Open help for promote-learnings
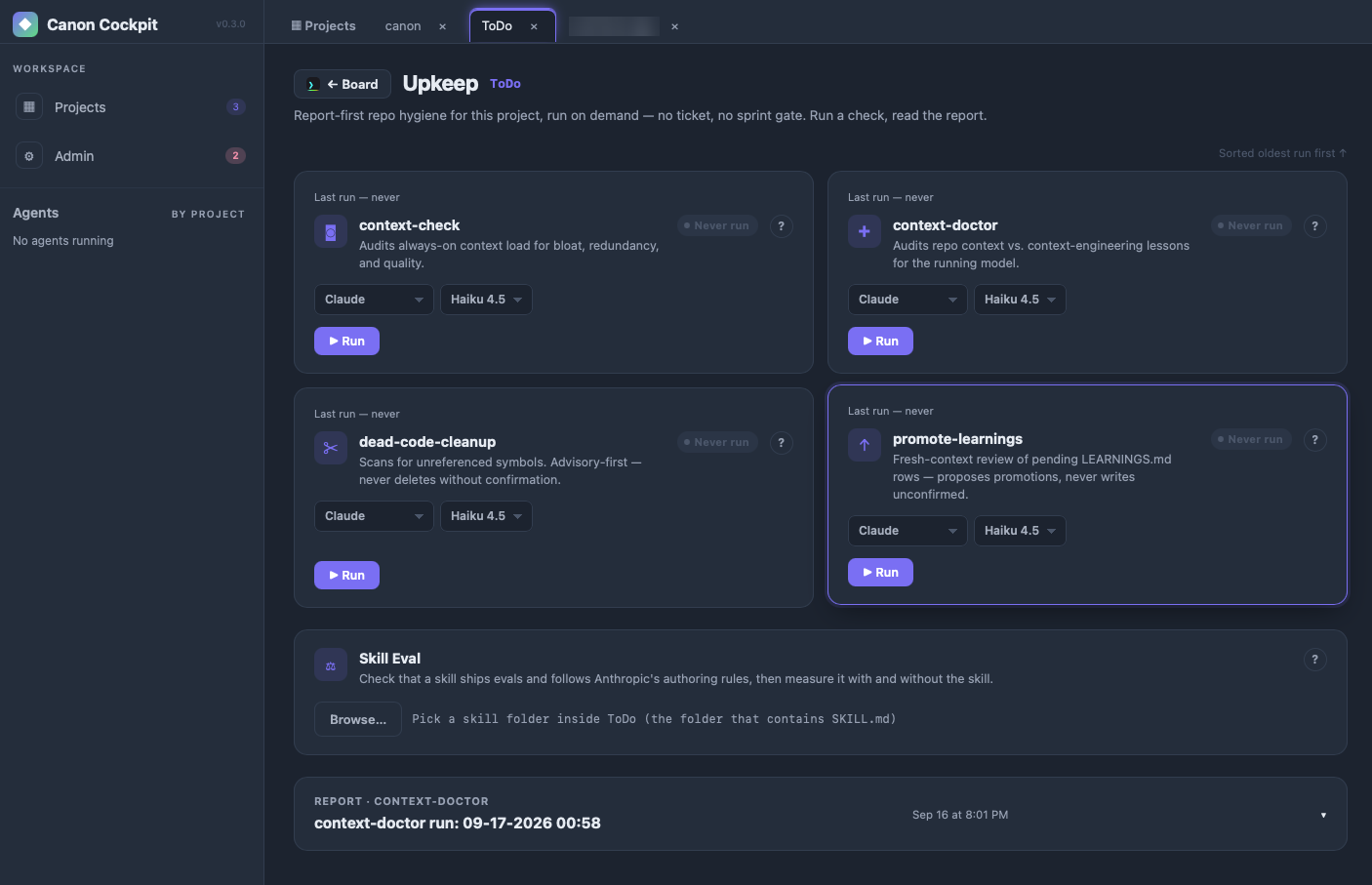 click(1314, 440)
